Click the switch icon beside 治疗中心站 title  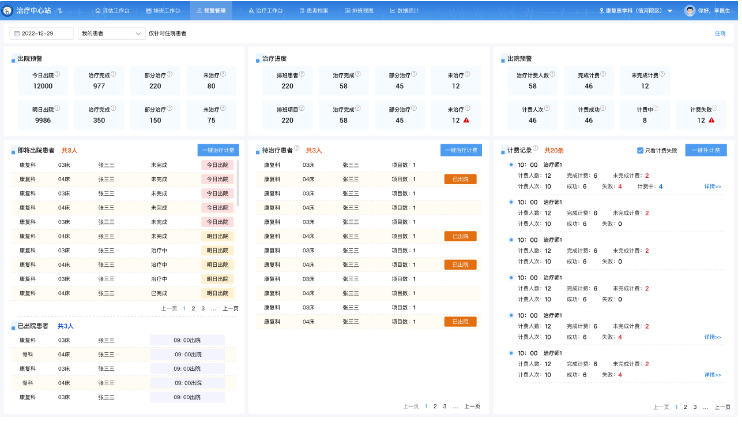pyautogui.click(x=60, y=10)
